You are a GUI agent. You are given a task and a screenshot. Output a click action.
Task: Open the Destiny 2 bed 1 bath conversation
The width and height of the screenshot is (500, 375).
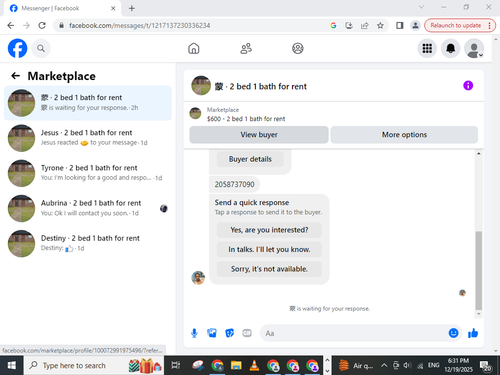[x=88, y=243]
